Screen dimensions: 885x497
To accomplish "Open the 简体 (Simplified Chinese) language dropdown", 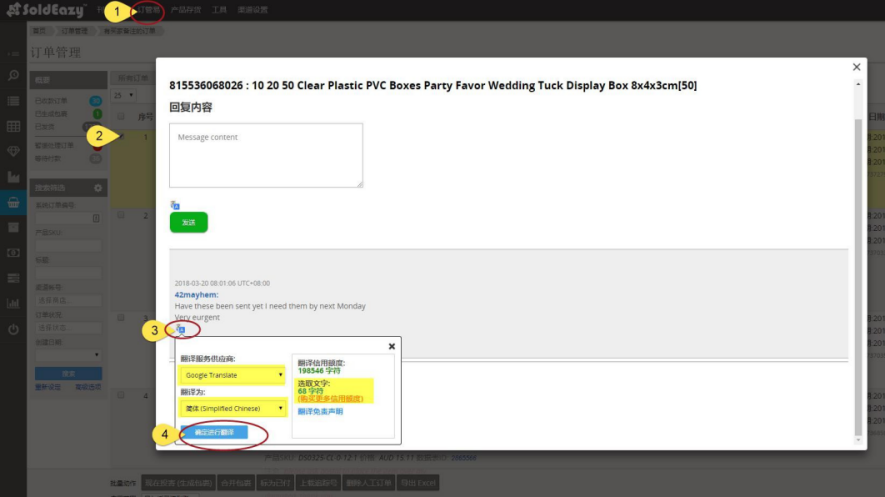I will pyautogui.click(x=233, y=408).
